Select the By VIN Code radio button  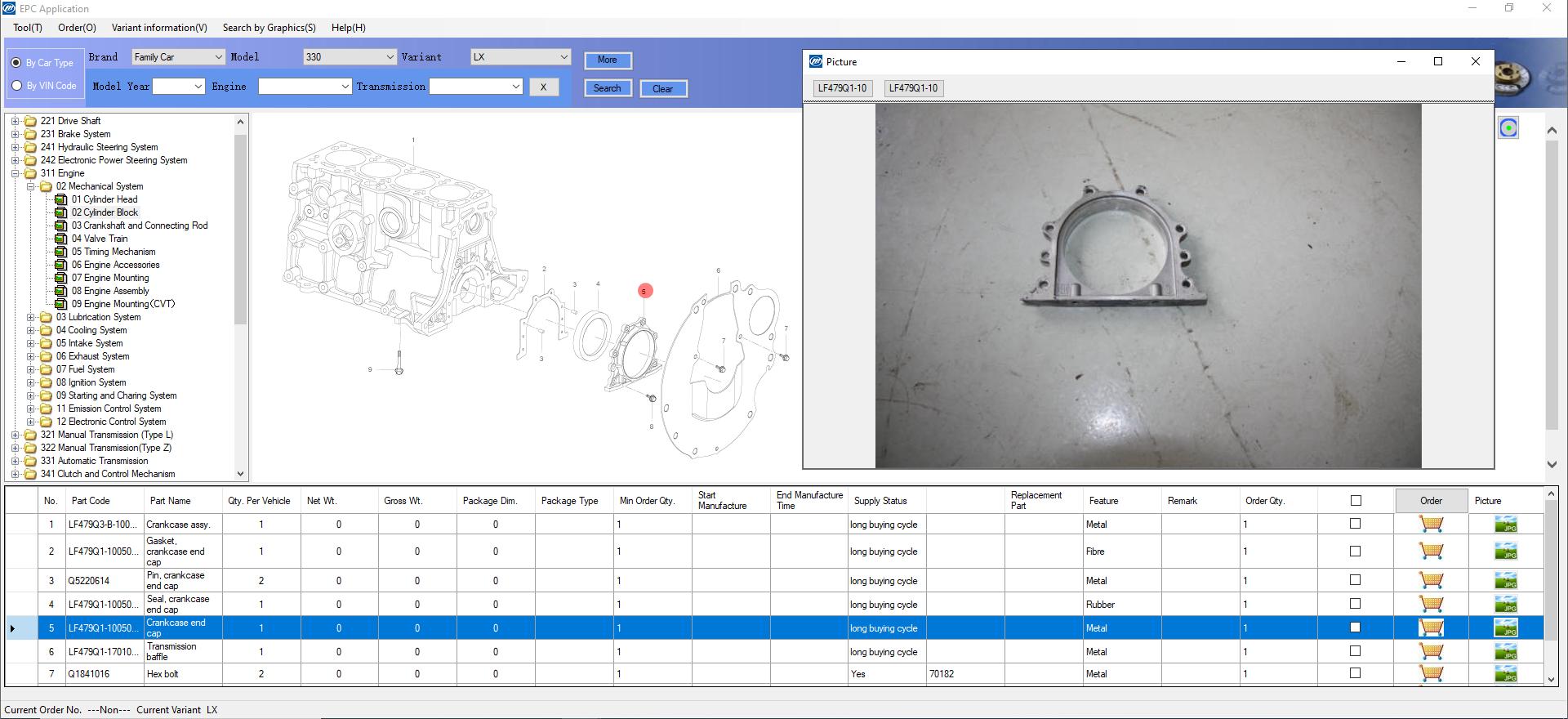tap(16, 86)
